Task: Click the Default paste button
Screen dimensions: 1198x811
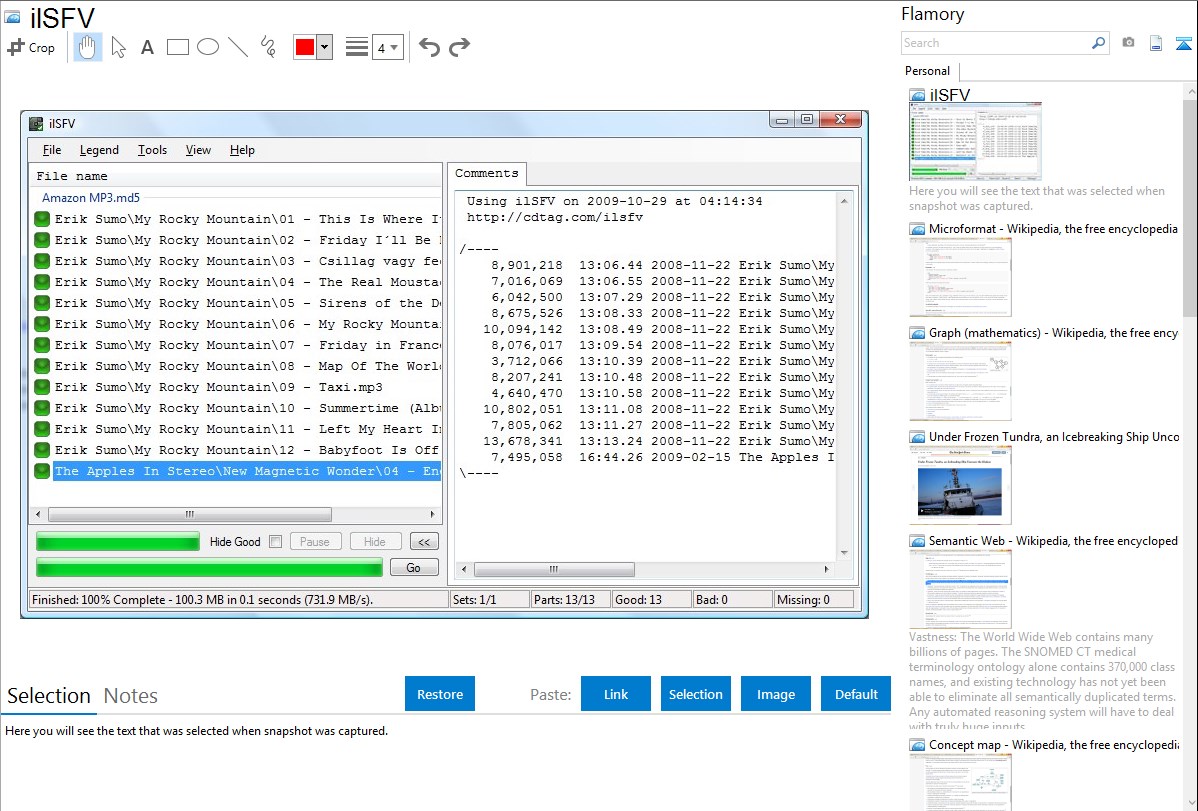Action: pyautogui.click(x=856, y=694)
